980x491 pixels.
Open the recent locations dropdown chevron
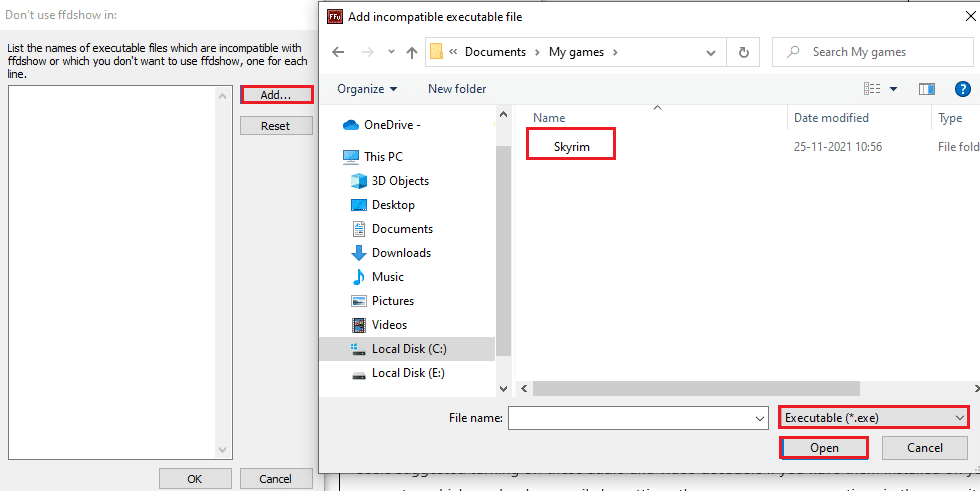pos(391,52)
